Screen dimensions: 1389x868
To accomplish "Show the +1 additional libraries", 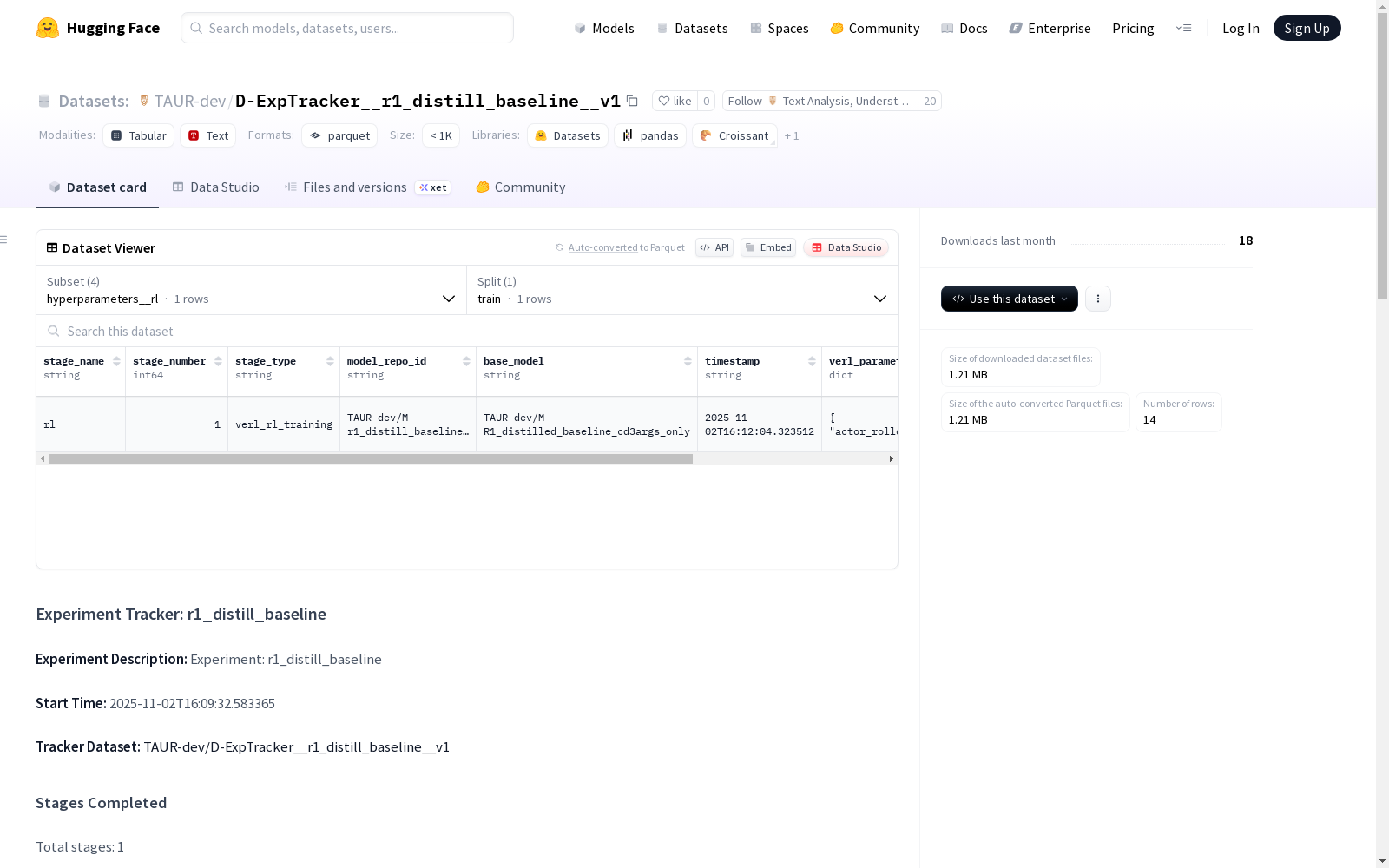I will [x=792, y=135].
